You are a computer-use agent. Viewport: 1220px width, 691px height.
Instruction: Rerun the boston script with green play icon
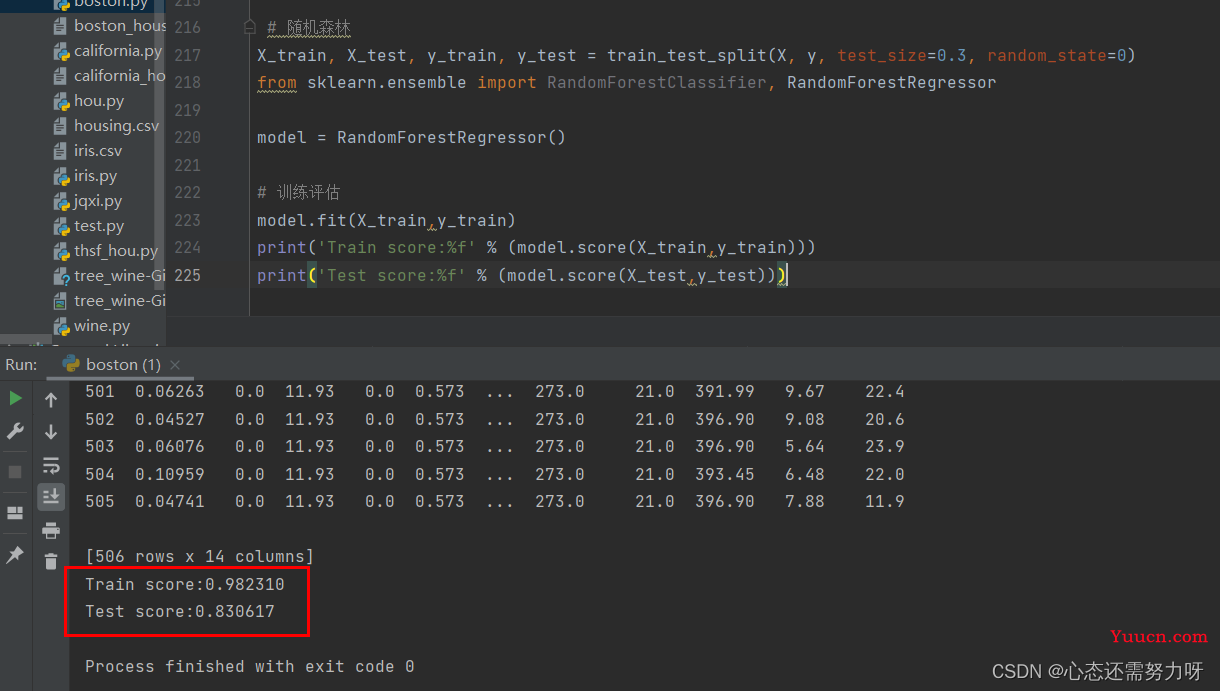pos(15,398)
